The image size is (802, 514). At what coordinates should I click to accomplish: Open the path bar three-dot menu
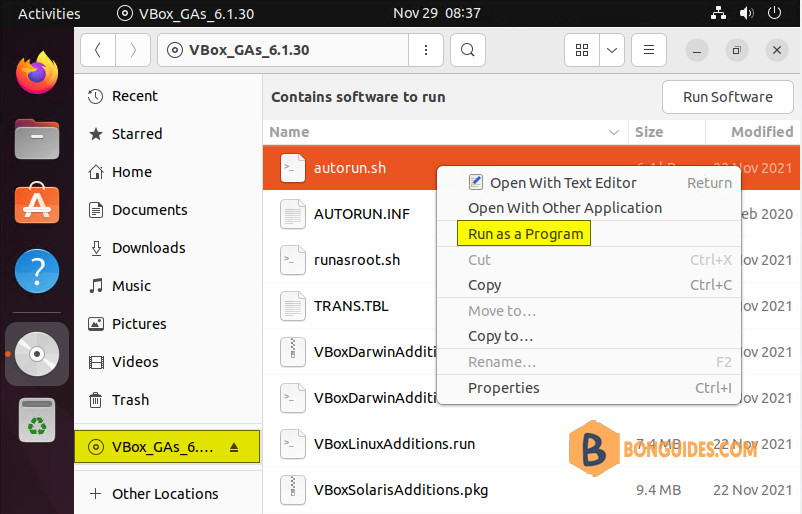click(426, 50)
